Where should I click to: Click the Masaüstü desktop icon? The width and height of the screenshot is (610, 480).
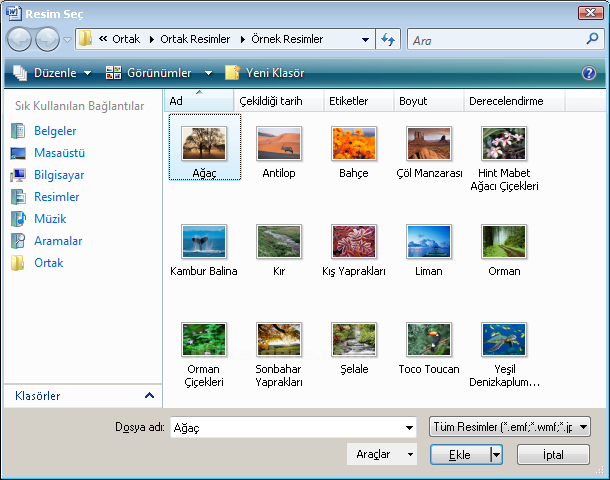pos(18,153)
